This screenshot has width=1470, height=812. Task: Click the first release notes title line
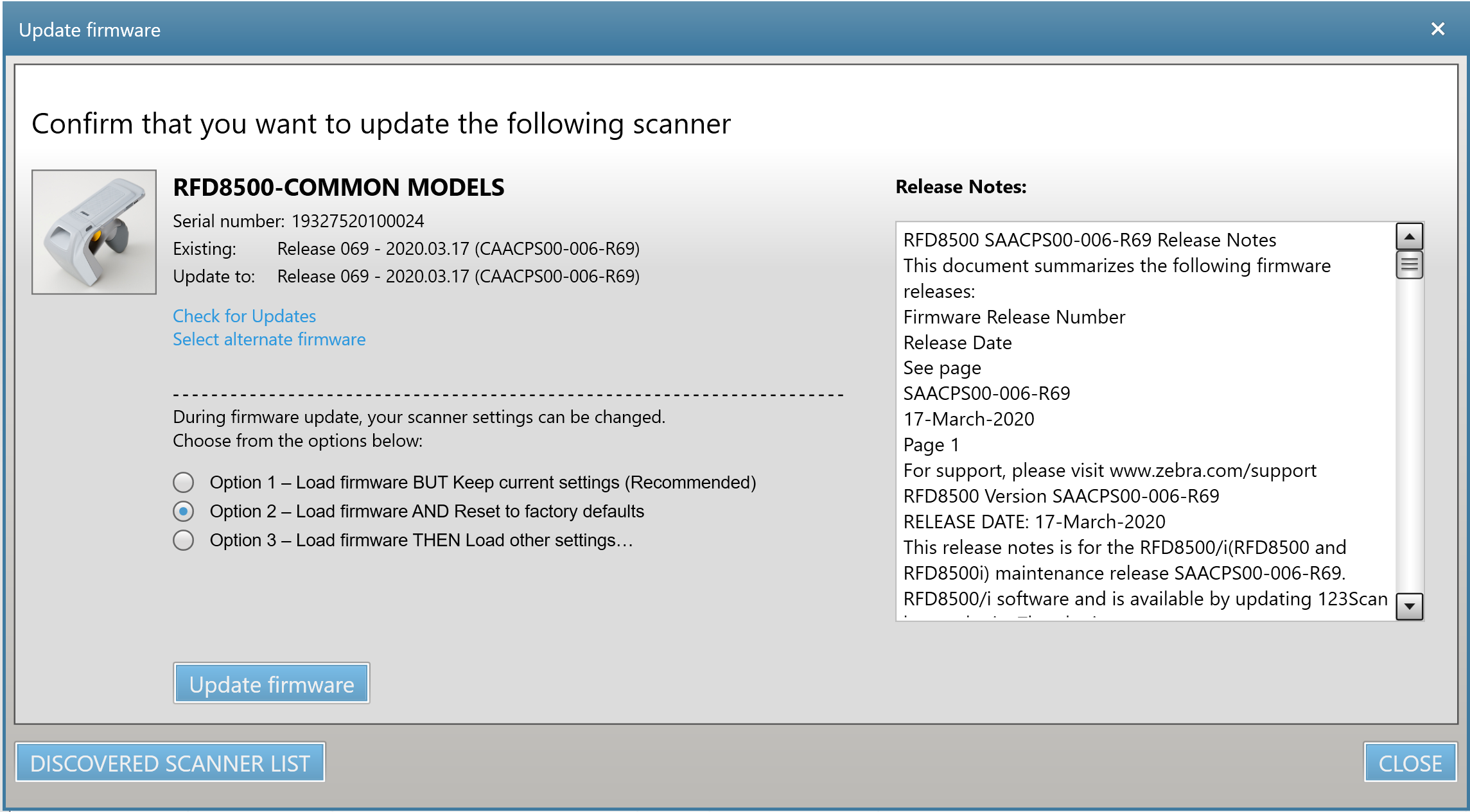click(1089, 240)
